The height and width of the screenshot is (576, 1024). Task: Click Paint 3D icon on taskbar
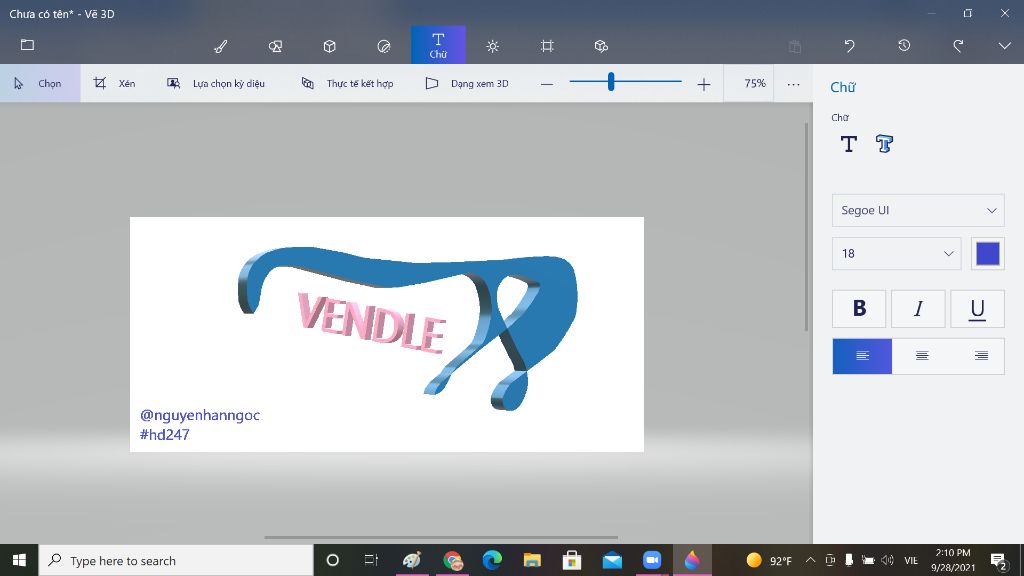(692, 560)
